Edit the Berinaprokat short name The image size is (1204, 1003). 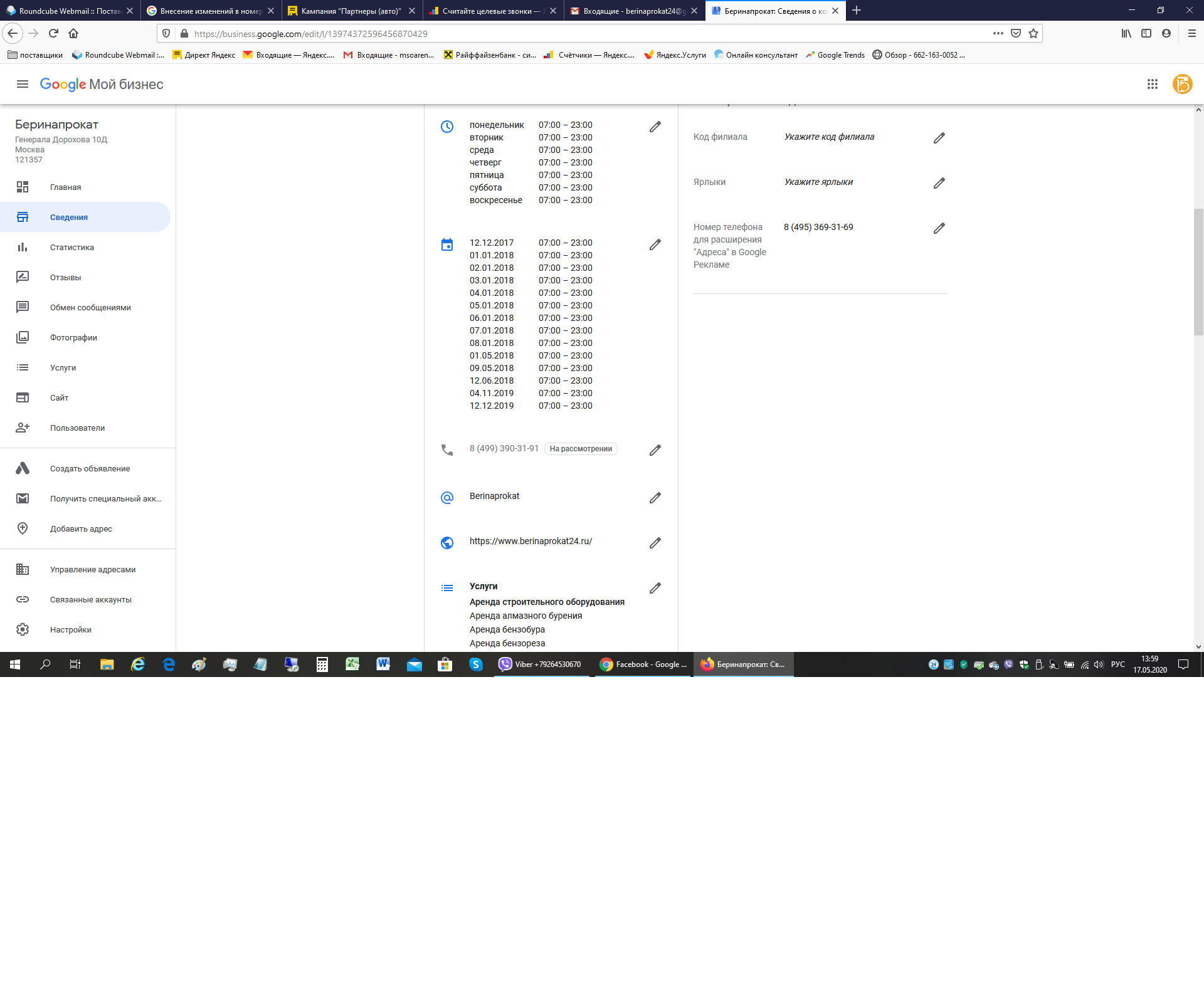655,498
